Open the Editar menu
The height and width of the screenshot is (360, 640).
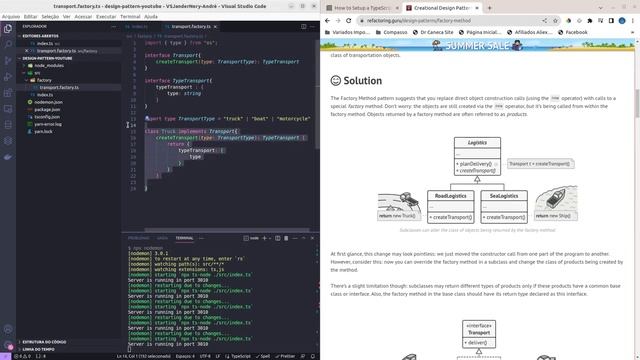tap(31, 17)
